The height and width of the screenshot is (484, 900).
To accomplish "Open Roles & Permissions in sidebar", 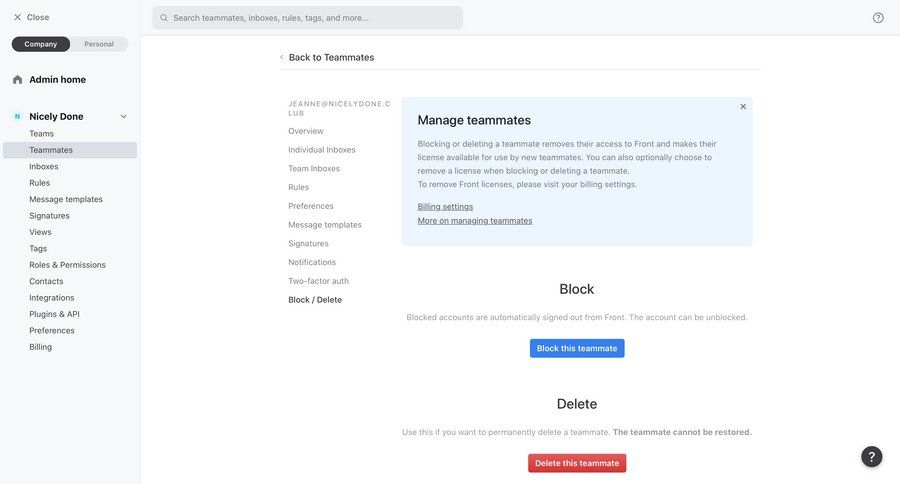I will [x=67, y=265].
